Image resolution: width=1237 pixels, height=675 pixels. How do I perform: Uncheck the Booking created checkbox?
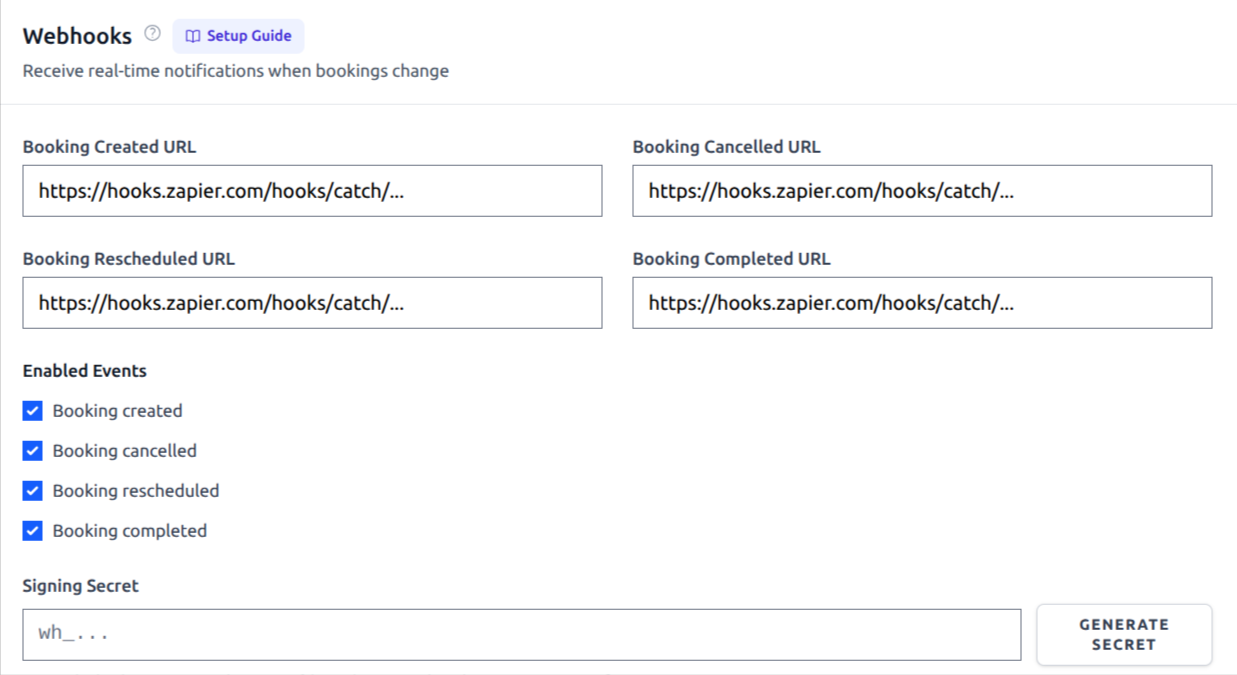coord(33,411)
